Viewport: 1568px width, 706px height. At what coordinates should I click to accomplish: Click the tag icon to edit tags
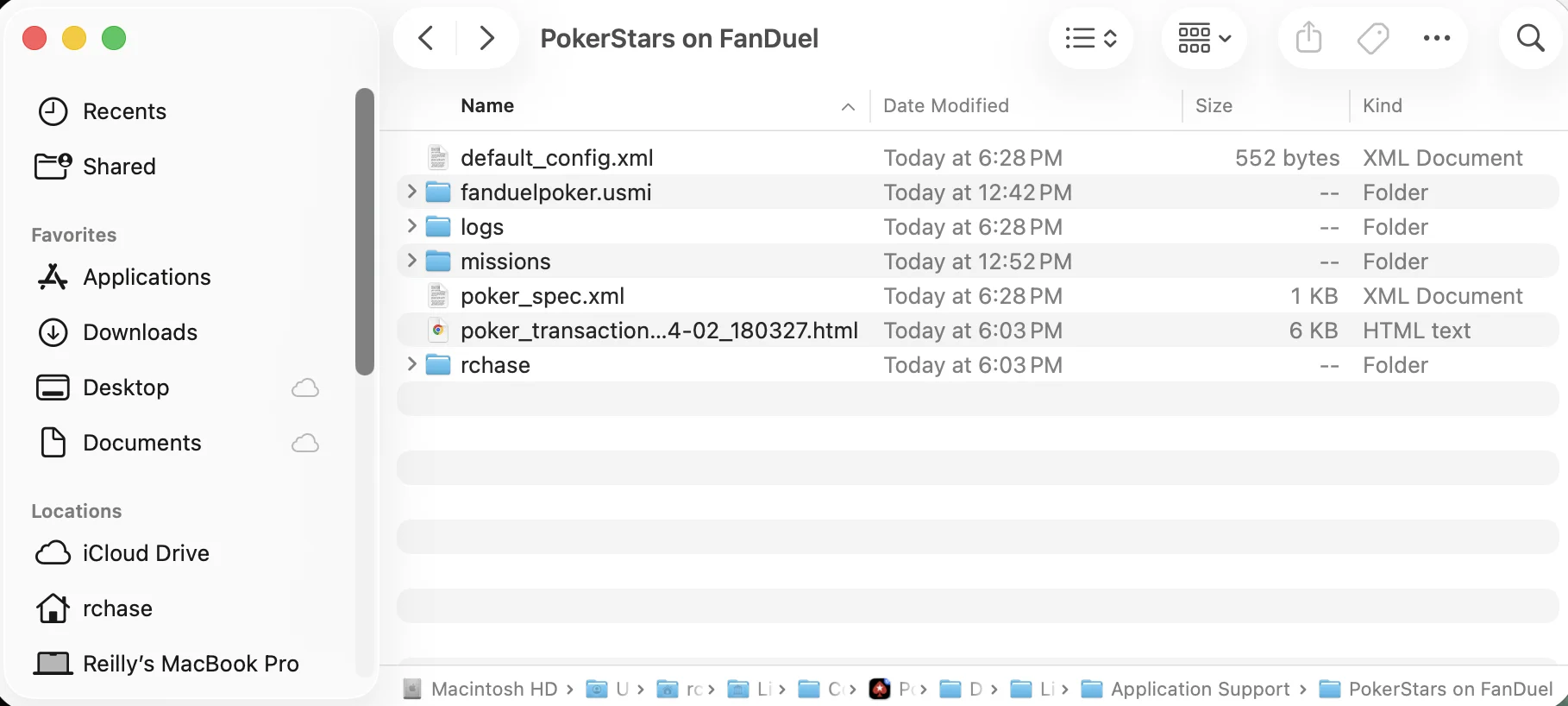click(x=1373, y=38)
